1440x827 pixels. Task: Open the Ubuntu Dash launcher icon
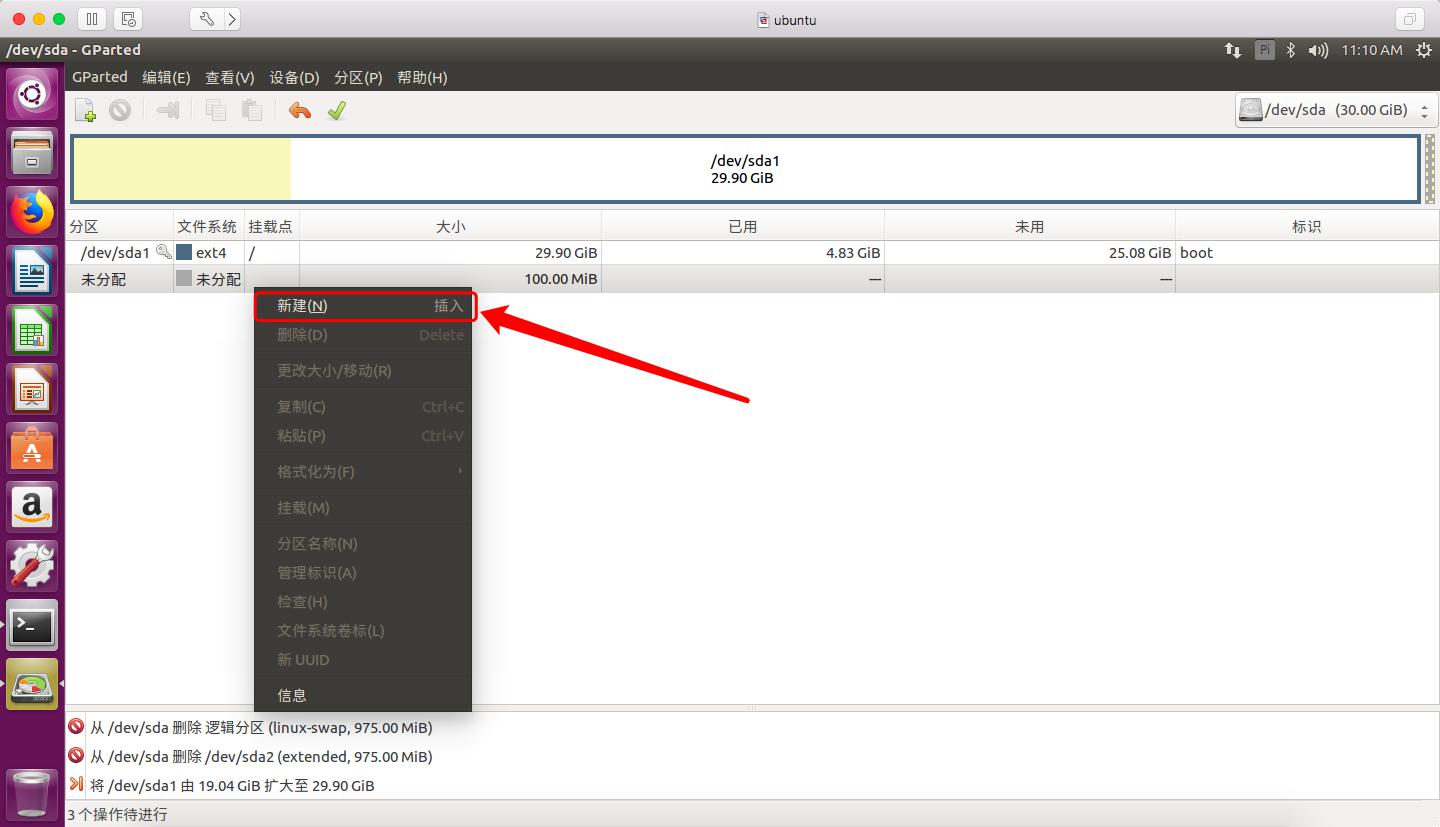[x=33, y=95]
